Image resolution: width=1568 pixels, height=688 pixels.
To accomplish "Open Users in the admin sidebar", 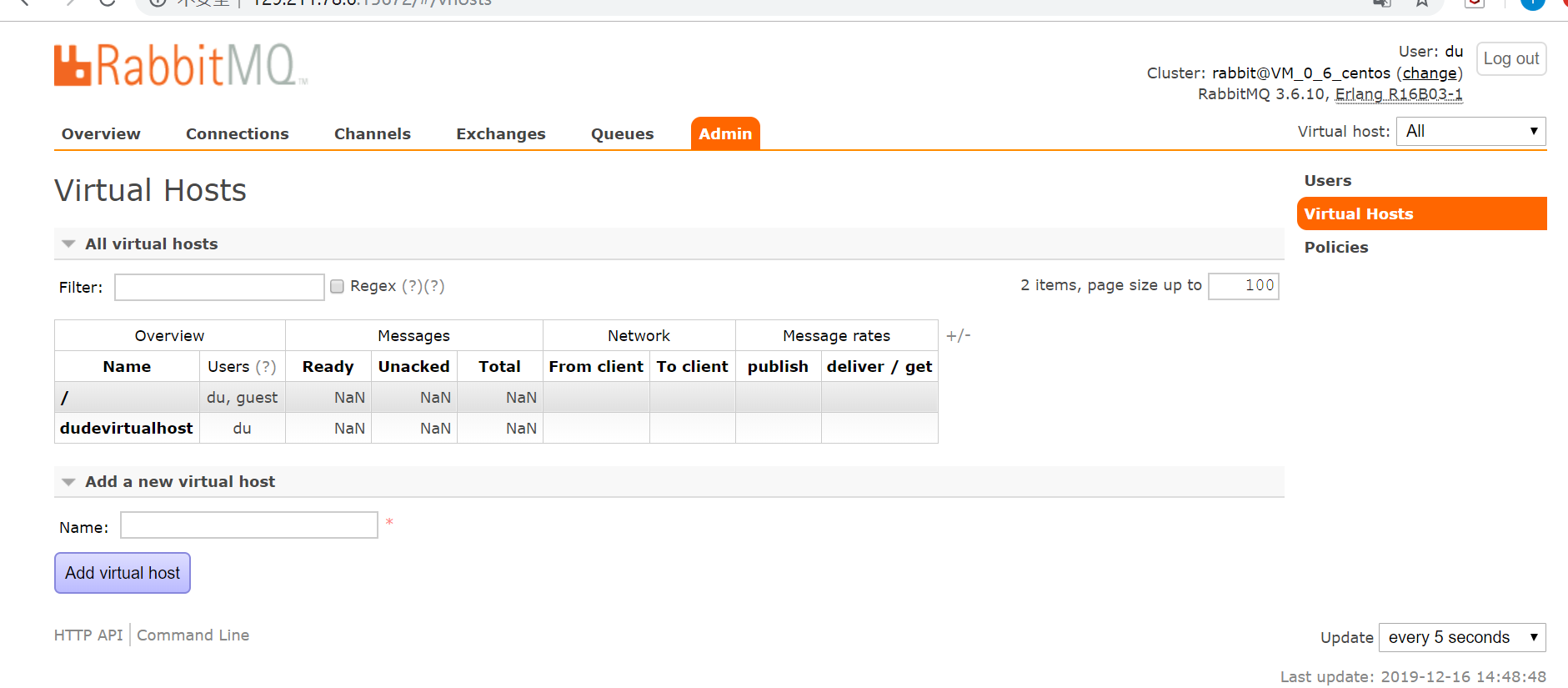I will pyautogui.click(x=1328, y=180).
